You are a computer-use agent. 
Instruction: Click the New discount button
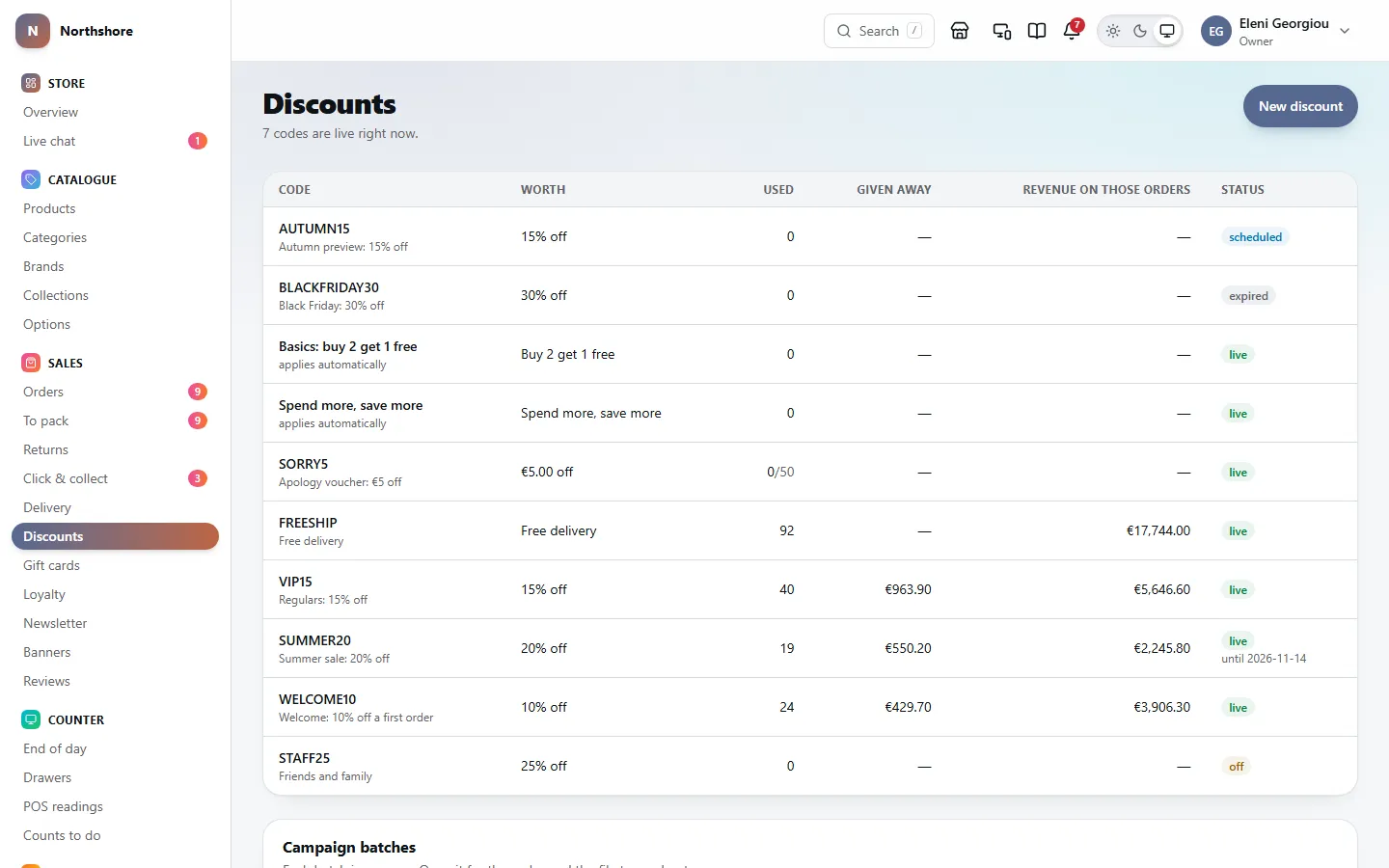(1300, 106)
